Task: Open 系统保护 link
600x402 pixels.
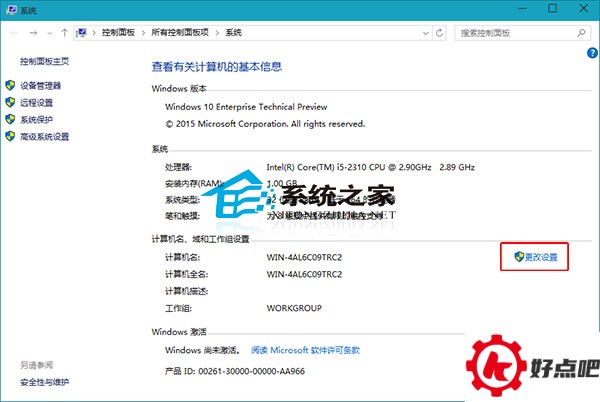Action: coord(36,119)
